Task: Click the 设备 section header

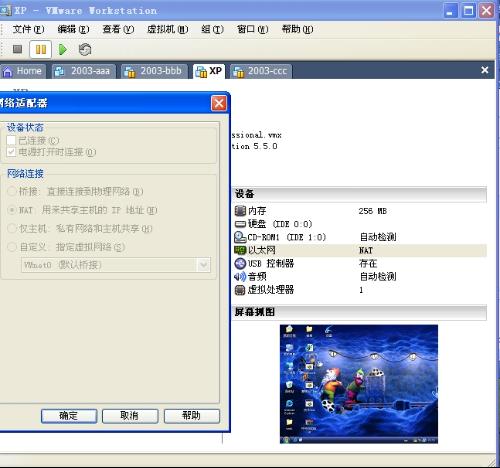Action: pyautogui.click(x=359, y=194)
